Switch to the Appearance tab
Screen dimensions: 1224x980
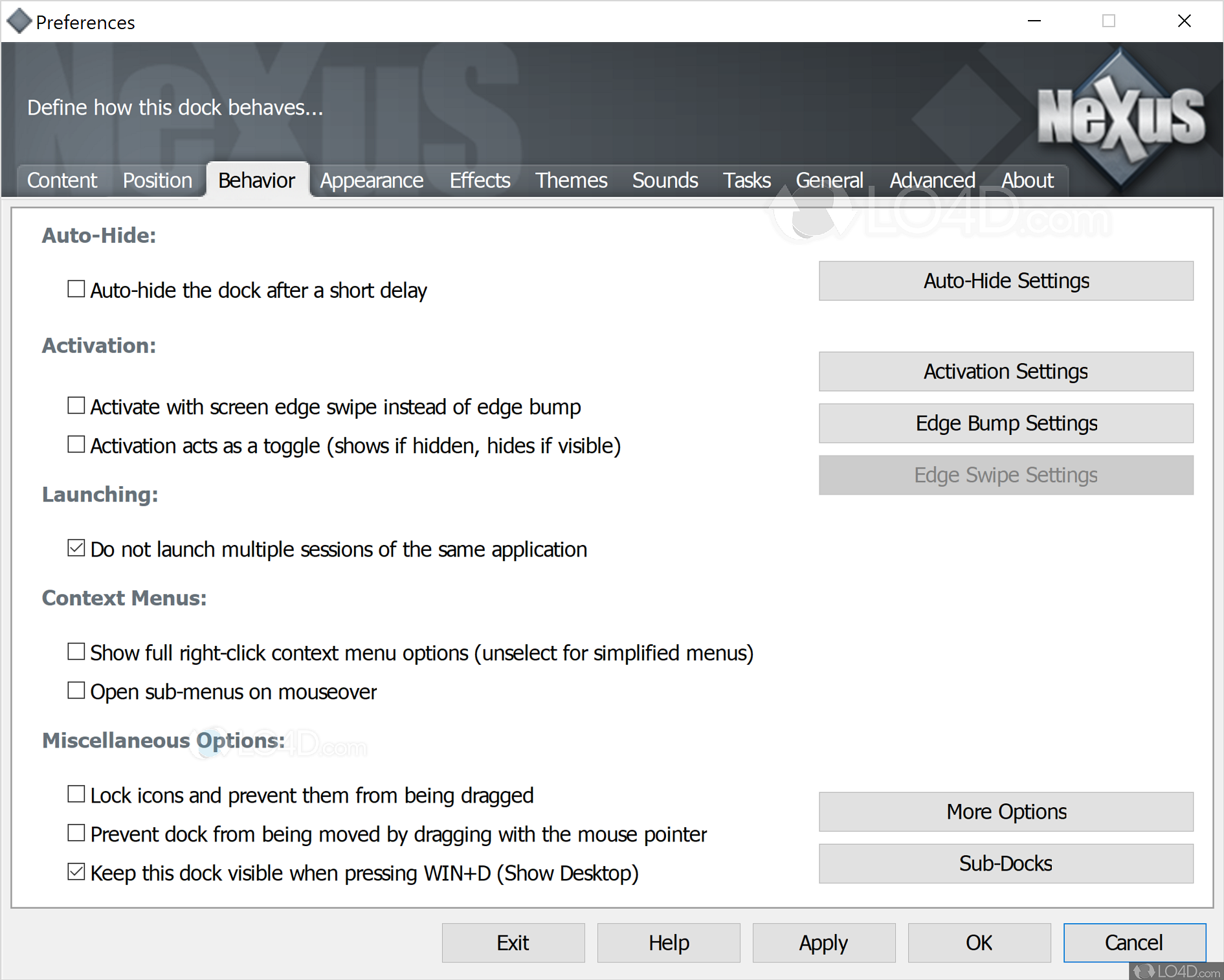click(371, 181)
